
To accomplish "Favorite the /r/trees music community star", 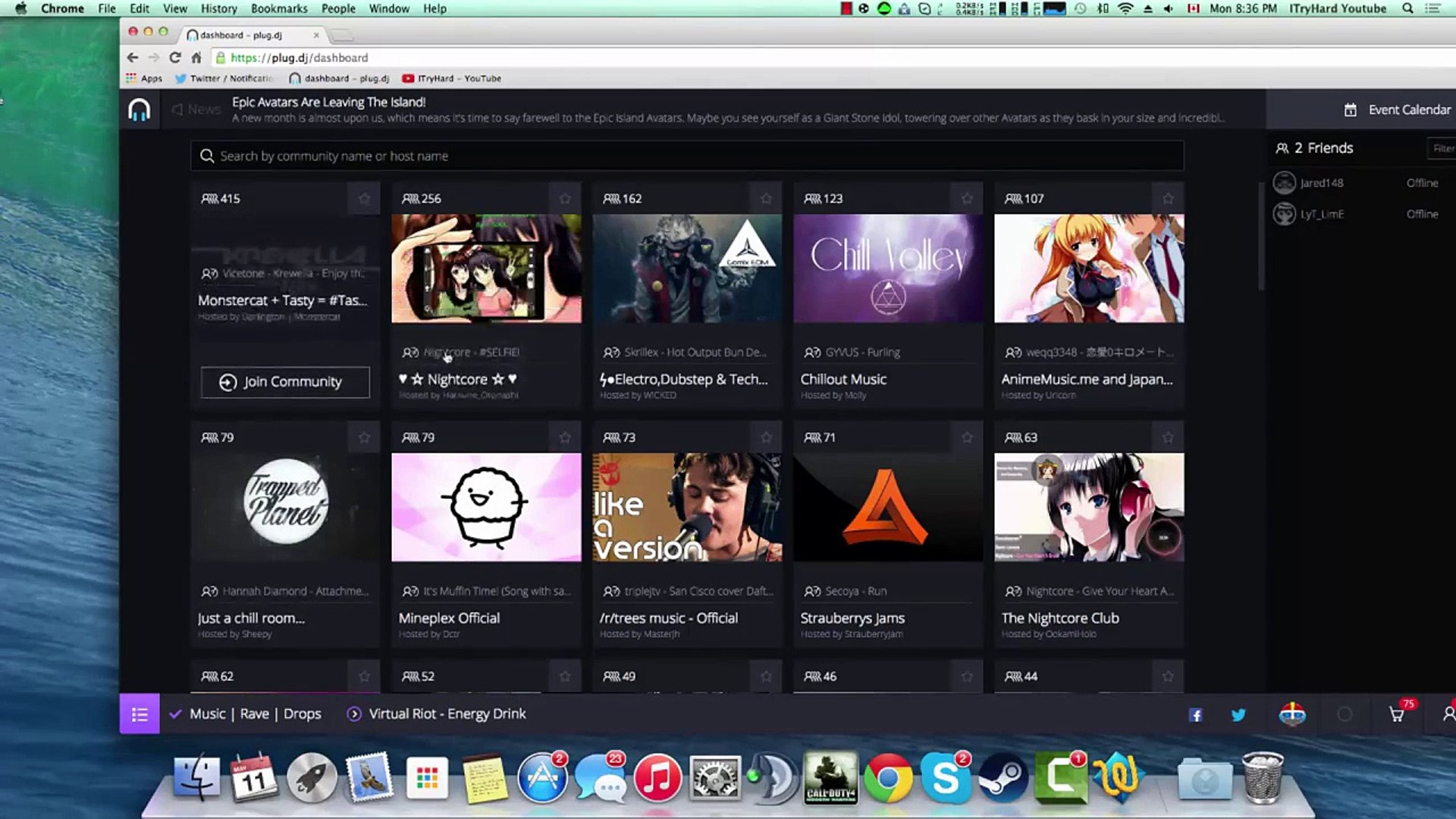I will [766, 438].
